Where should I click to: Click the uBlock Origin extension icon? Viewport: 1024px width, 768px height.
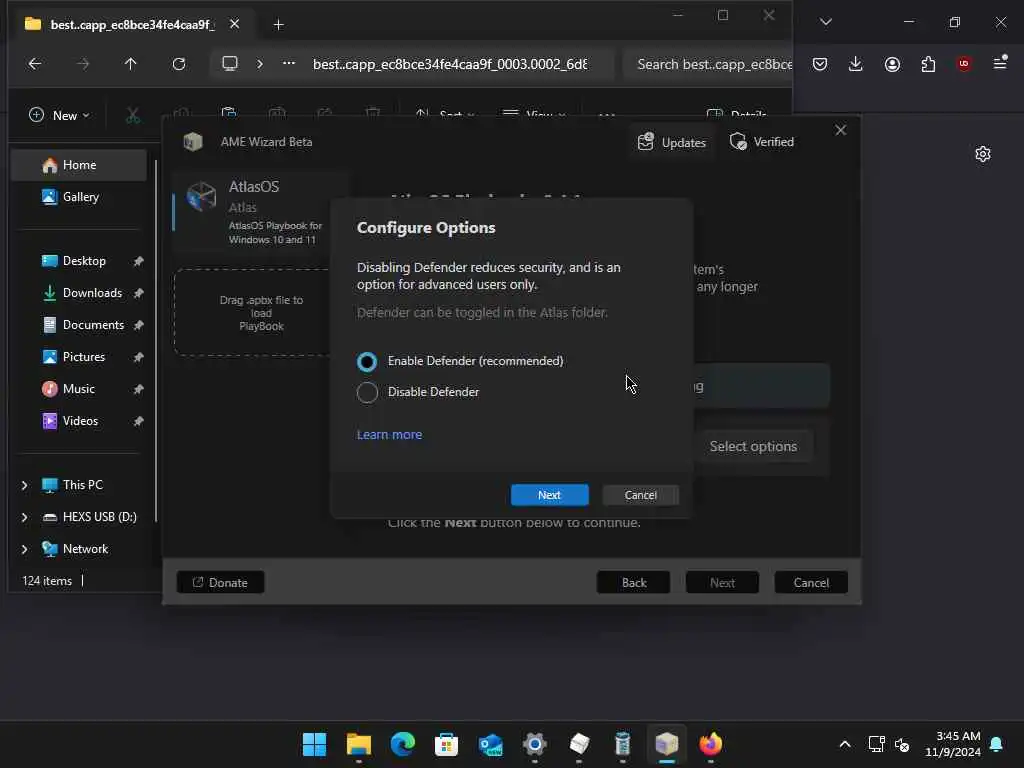click(964, 64)
